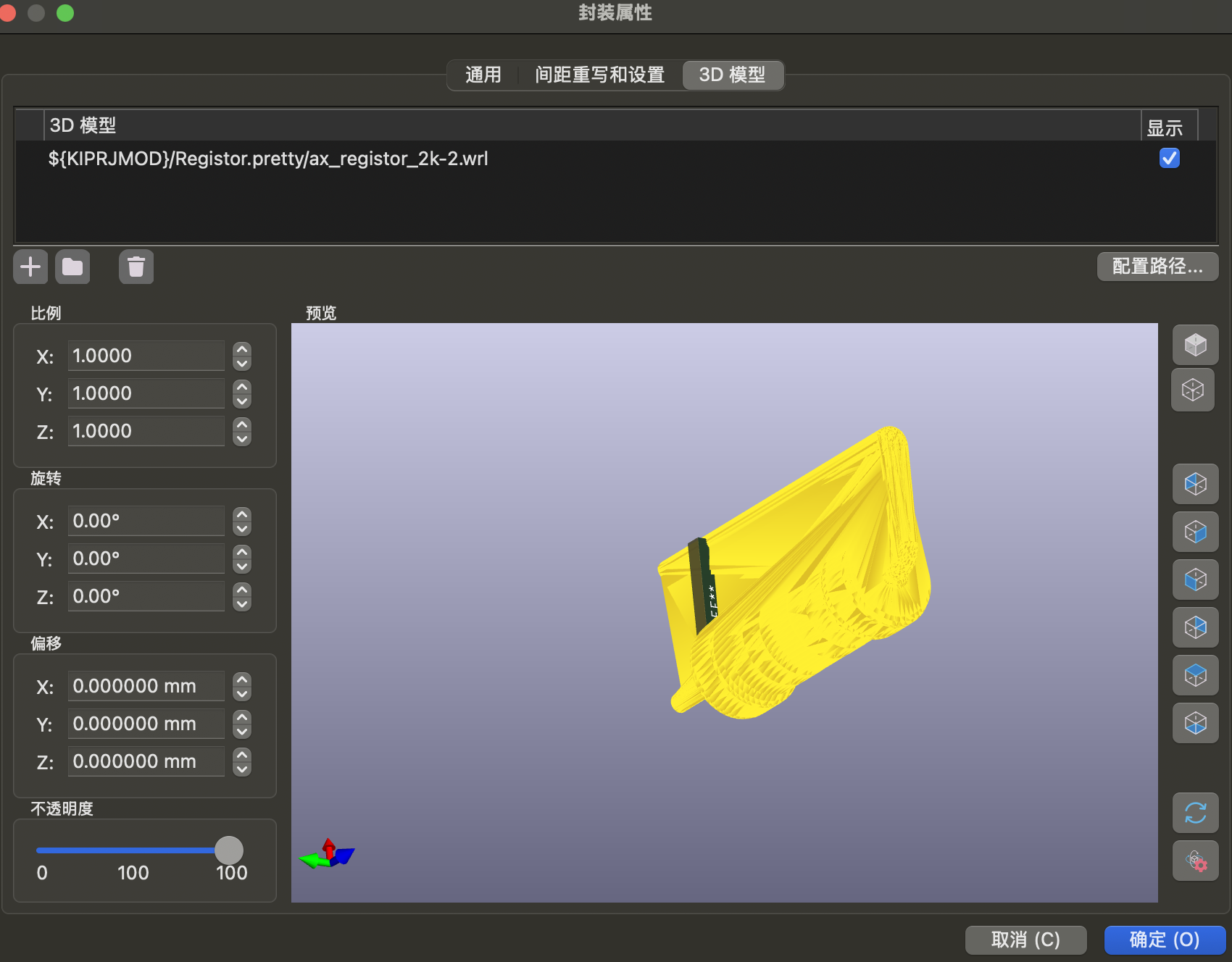1232x962 pixels.
Task: Click the 比例 X input field
Action: [146, 356]
